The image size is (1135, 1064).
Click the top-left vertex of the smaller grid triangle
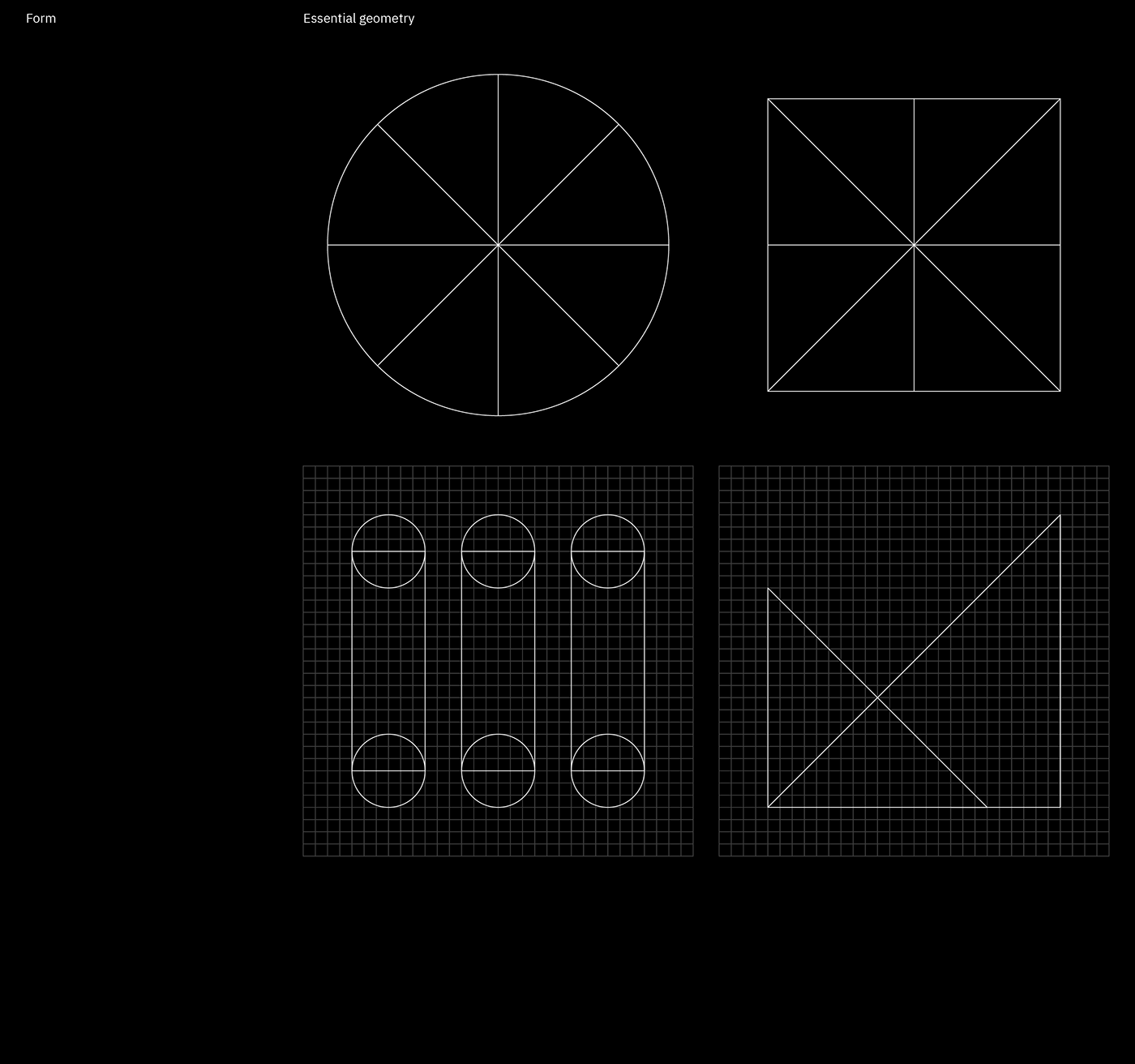click(x=768, y=589)
